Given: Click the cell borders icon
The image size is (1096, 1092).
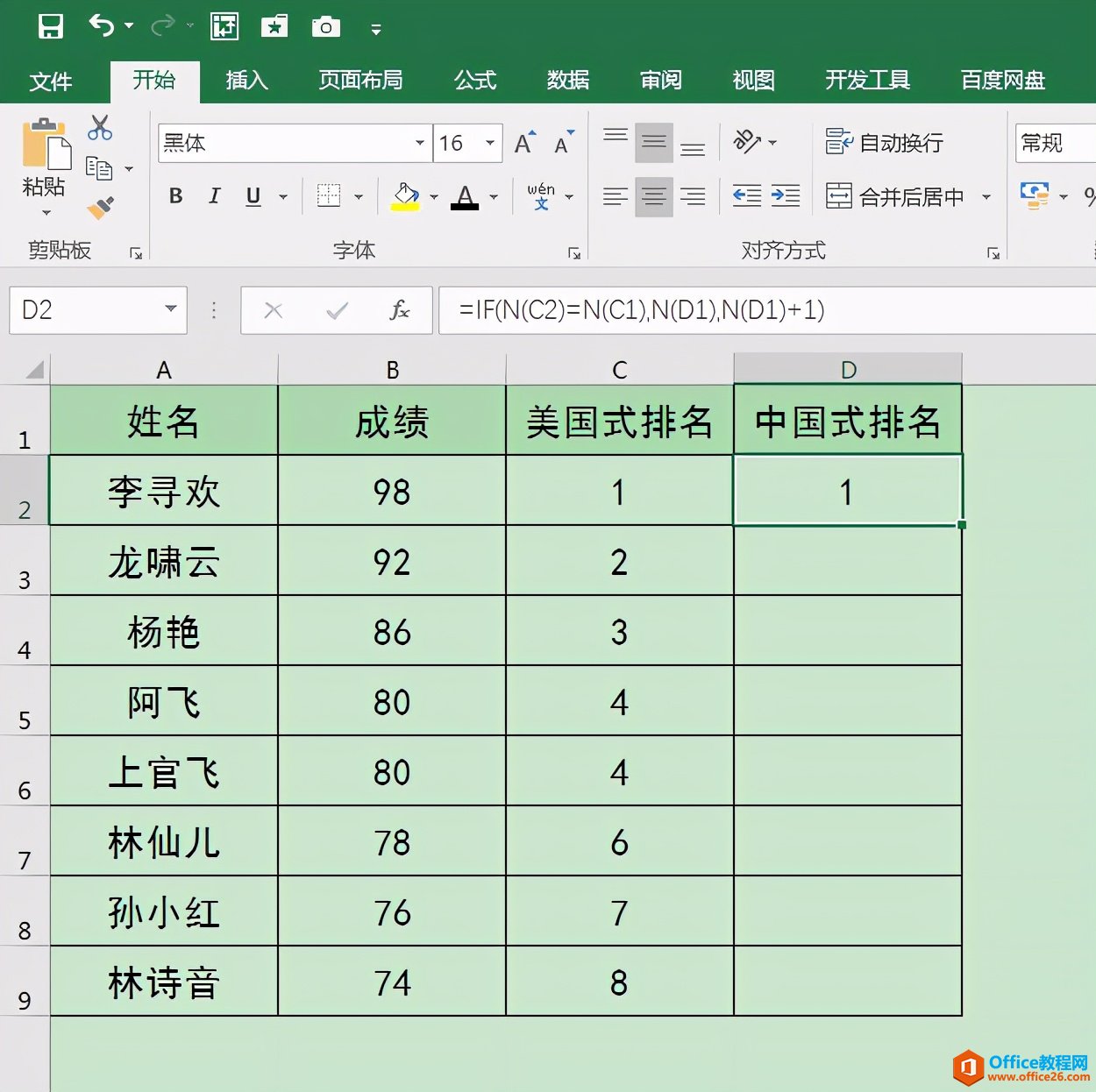Looking at the screenshot, I should tap(329, 196).
